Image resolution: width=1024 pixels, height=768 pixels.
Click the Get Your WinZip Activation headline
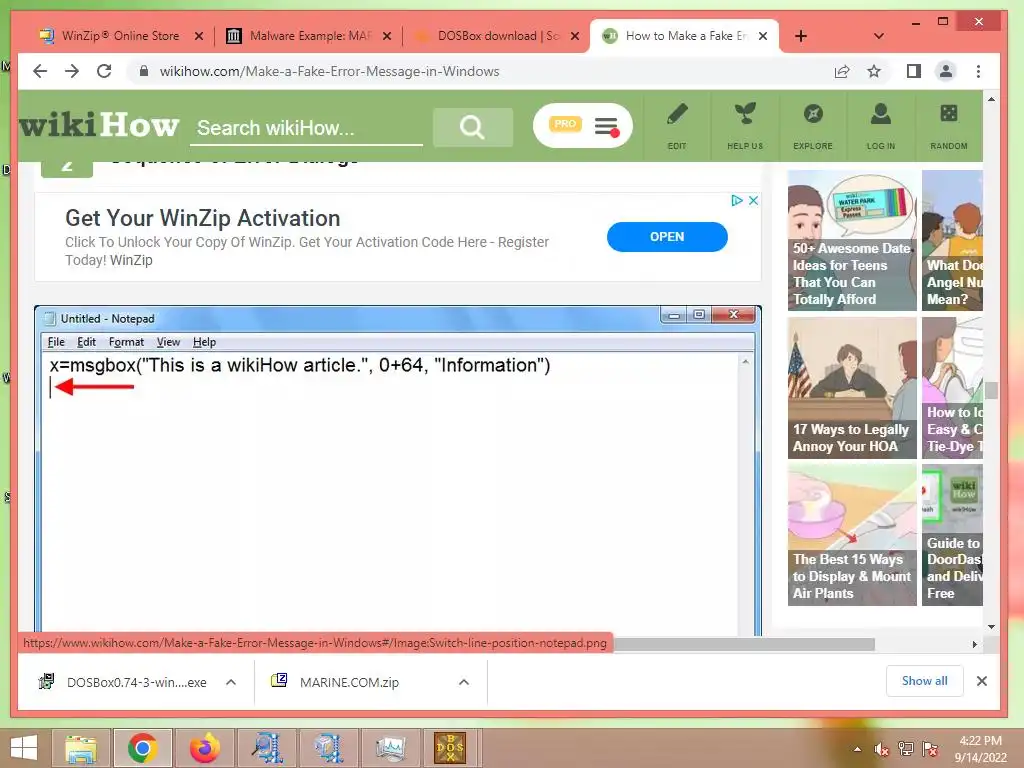pyautogui.click(x=202, y=217)
